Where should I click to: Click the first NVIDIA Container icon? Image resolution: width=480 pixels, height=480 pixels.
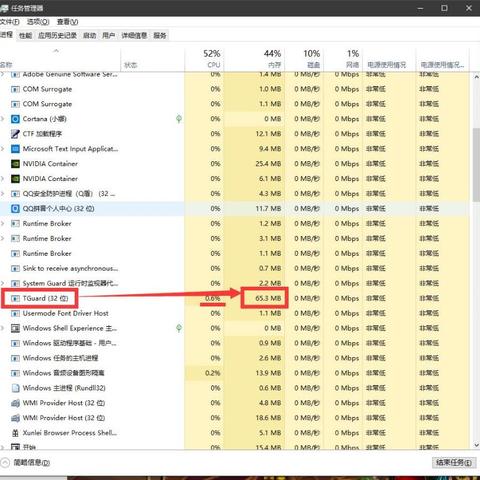[15, 164]
